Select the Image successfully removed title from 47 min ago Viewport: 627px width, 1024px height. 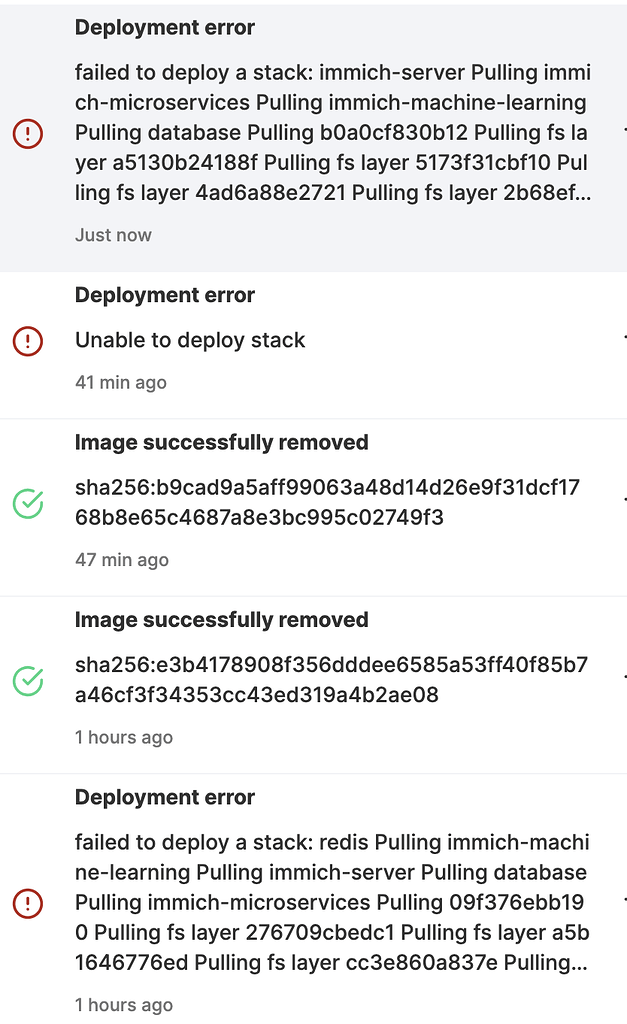(x=221, y=442)
